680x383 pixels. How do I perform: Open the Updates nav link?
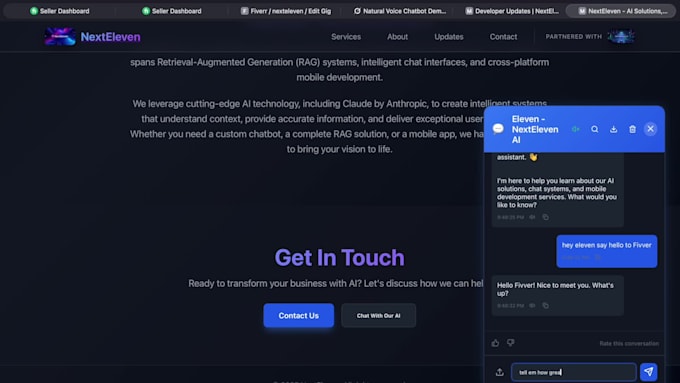pyautogui.click(x=449, y=37)
